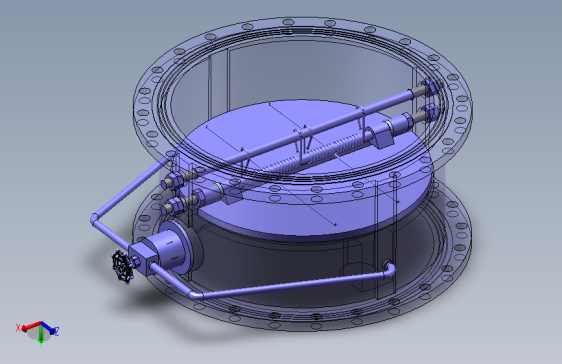
Task: Select the black handwheel on the bypass valve
Action: coord(122,266)
